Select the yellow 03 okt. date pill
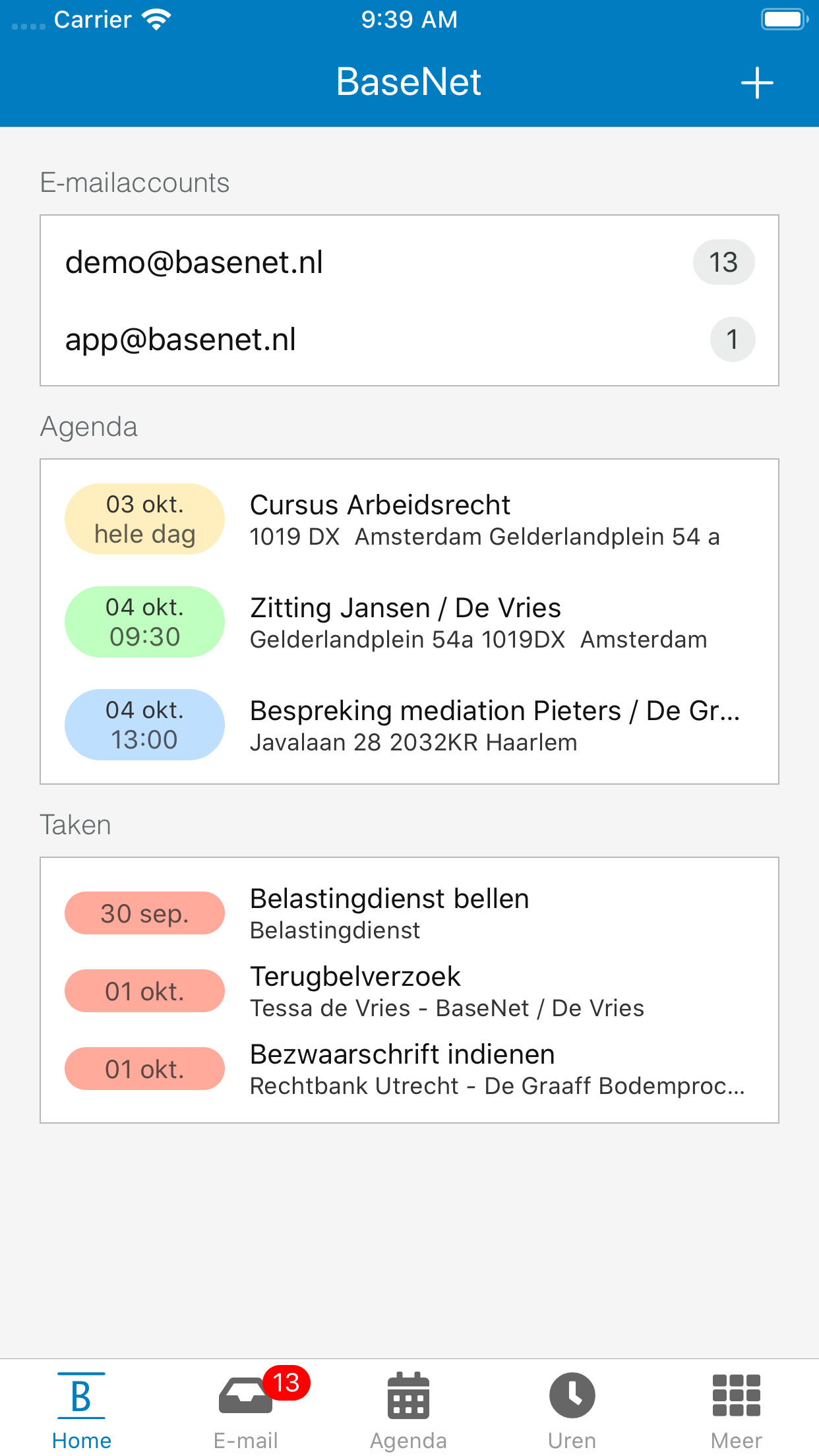819x1456 pixels. click(x=144, y=519)
